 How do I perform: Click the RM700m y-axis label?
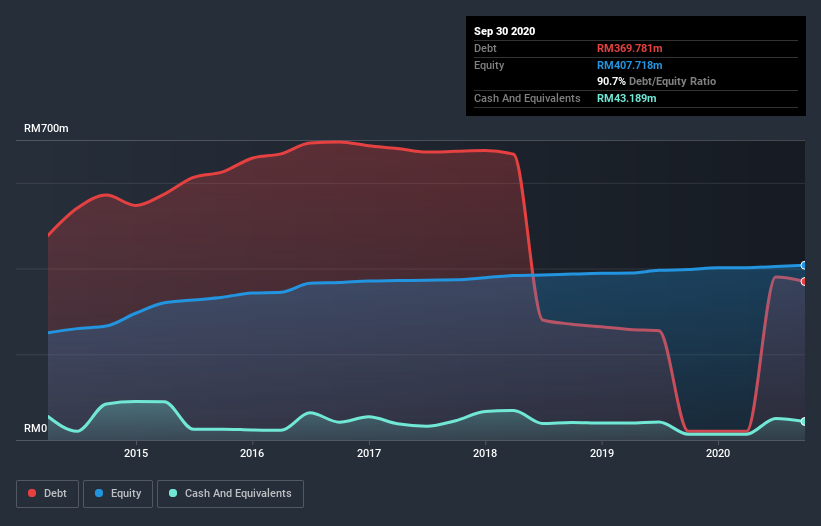(46, 128)
